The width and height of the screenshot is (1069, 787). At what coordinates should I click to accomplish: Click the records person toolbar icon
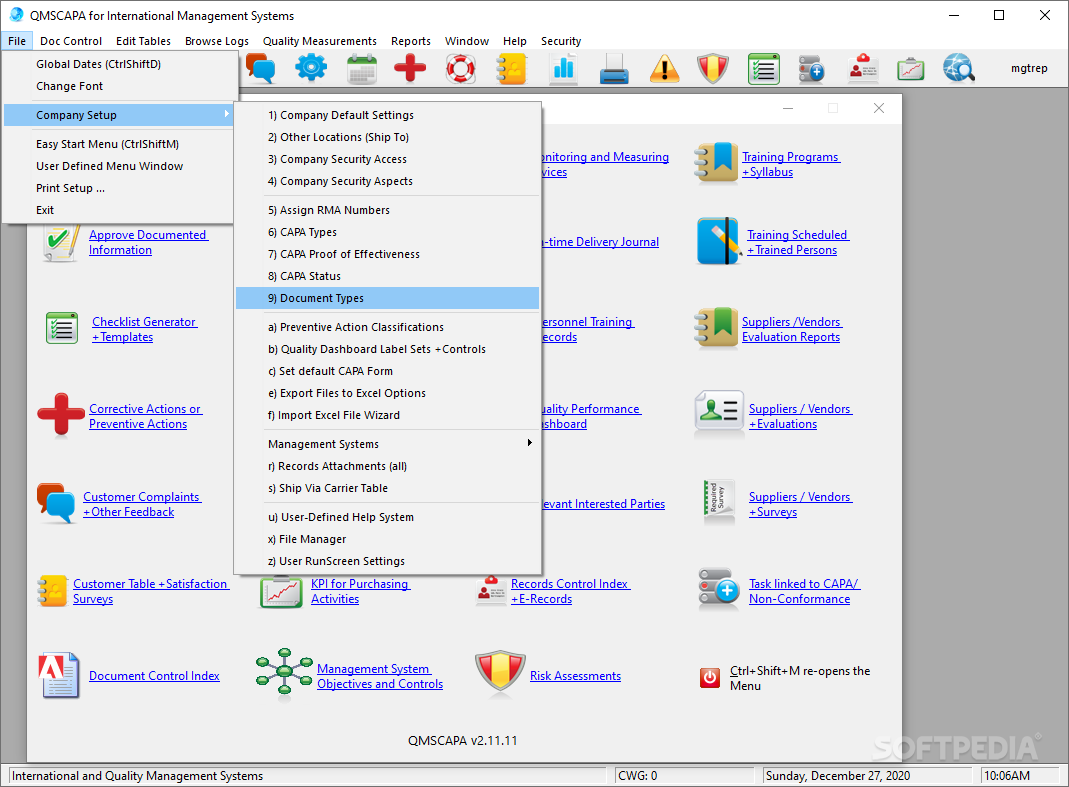(x=863, y=68)
